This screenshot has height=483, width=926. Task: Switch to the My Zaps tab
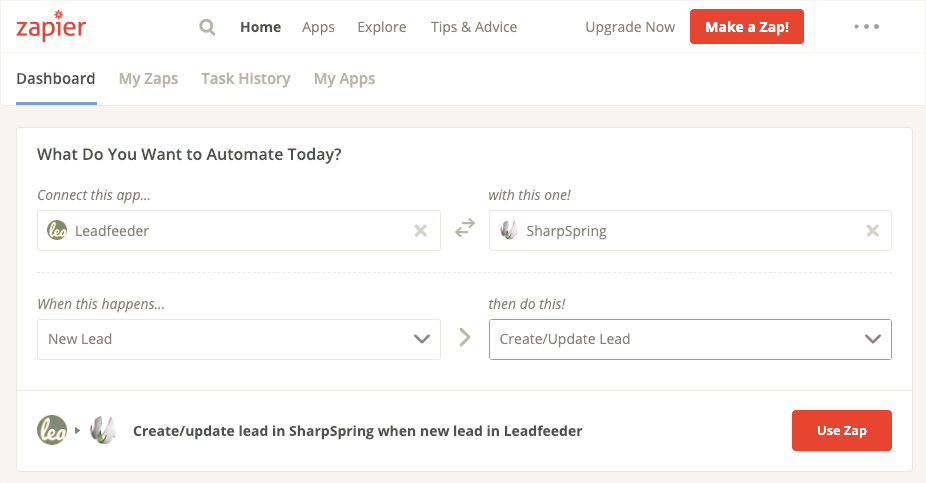[x=148, y=79]
